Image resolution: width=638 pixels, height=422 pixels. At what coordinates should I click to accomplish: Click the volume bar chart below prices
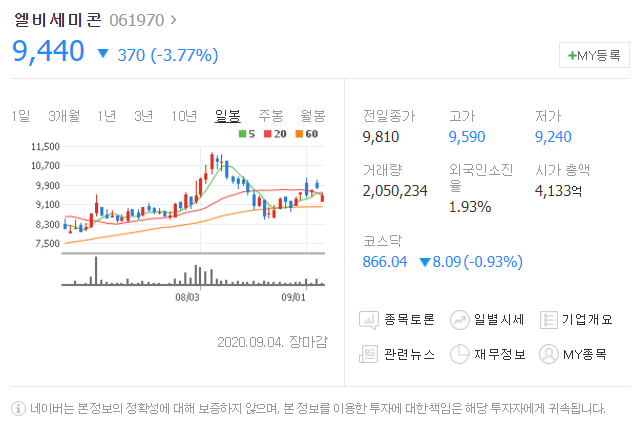tap(193, 271)
